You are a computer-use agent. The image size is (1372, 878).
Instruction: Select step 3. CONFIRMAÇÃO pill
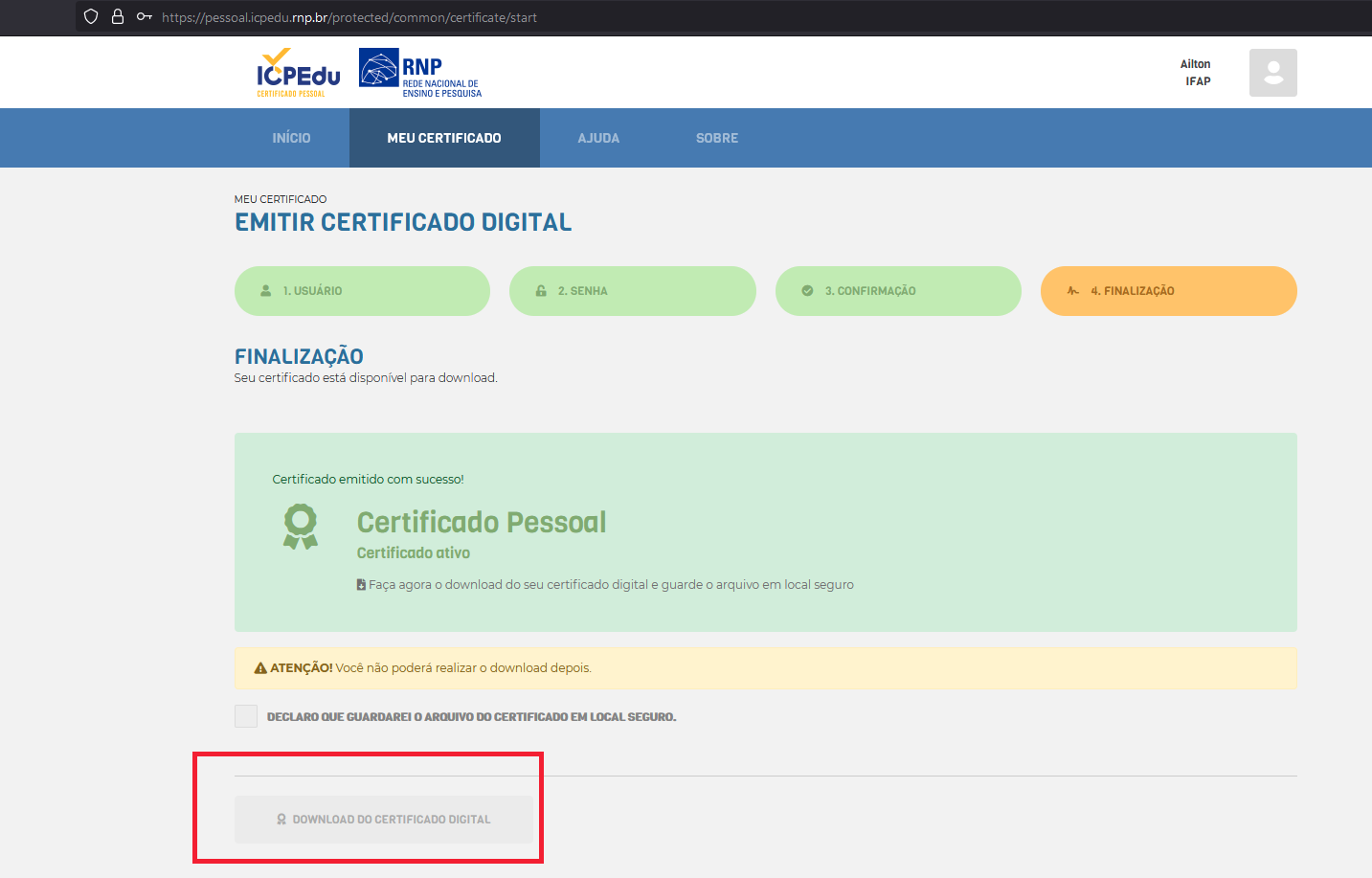898,291
